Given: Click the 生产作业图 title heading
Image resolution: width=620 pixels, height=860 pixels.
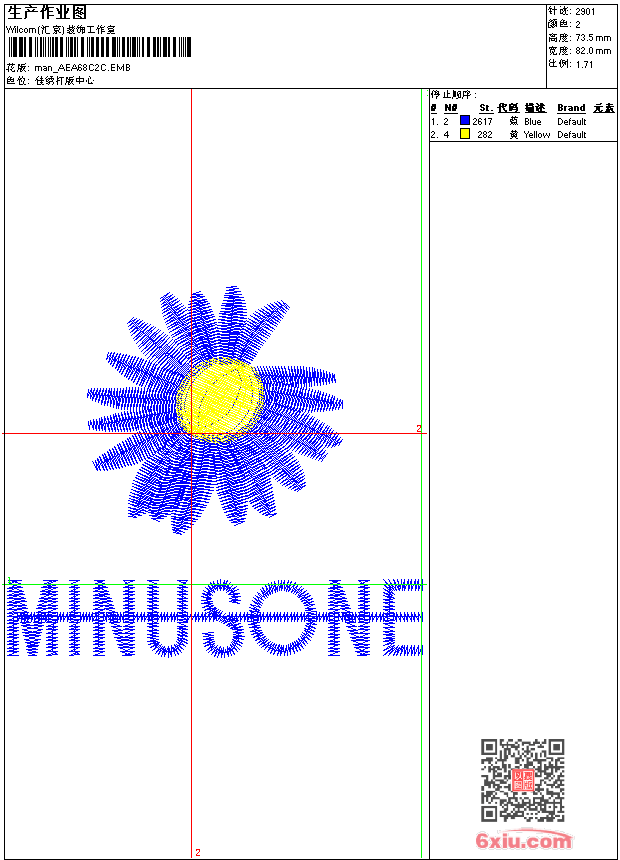Looking at the screenshot, I should (x=47, y=13).
